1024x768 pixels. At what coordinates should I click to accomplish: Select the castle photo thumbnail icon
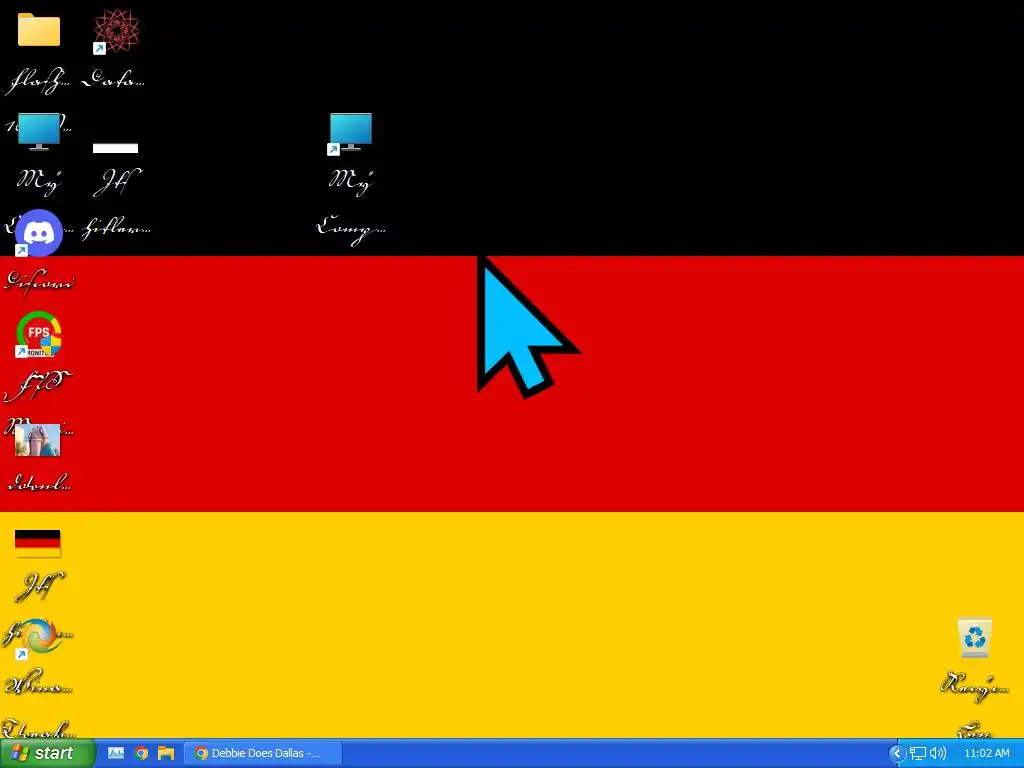click(38, 440)
